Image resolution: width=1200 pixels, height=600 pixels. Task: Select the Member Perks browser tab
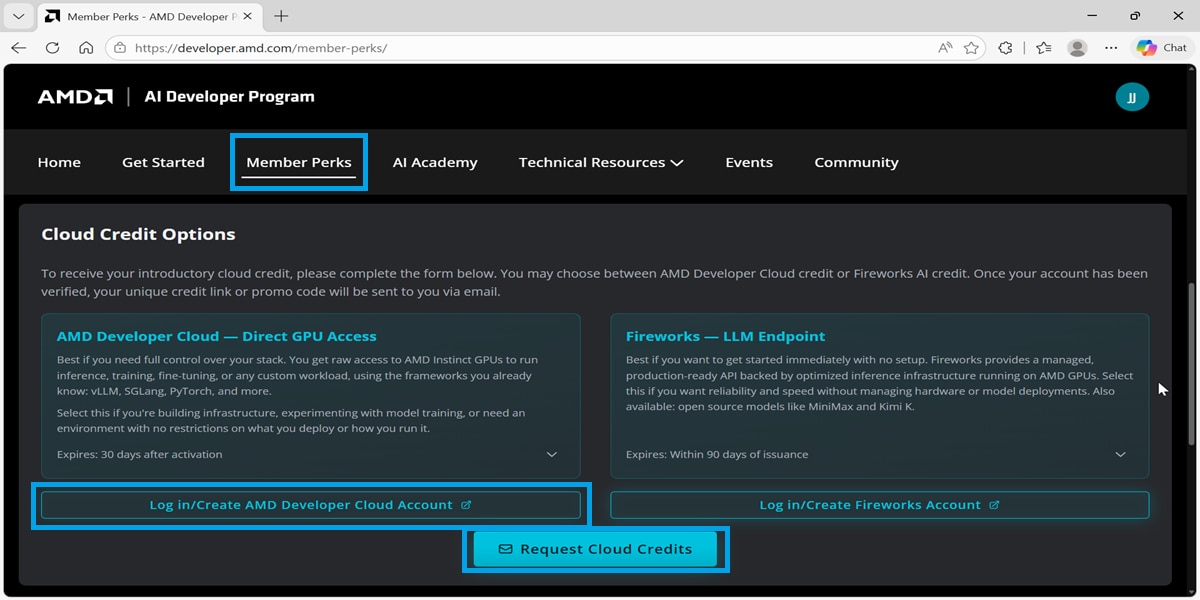[150, 16]
